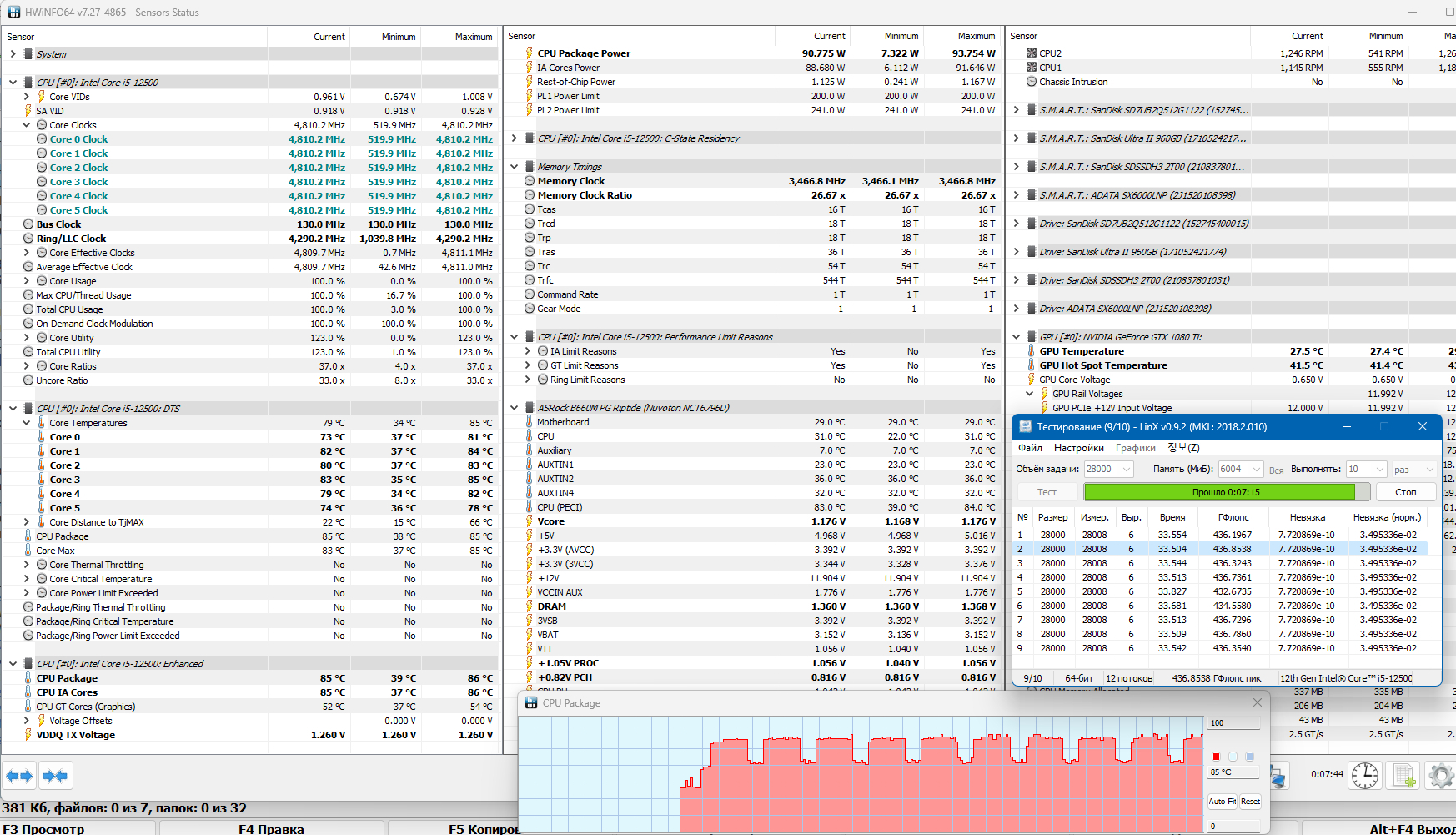Click the network monitors icon in toolbar
Viewport: 1456px width, 835px height.
tap(1278, 775)
